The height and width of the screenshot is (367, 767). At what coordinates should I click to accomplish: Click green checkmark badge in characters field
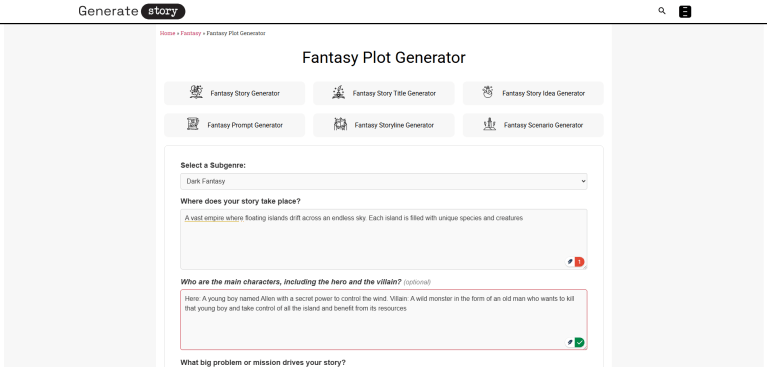pyautogui.click(x=580, y=343)
